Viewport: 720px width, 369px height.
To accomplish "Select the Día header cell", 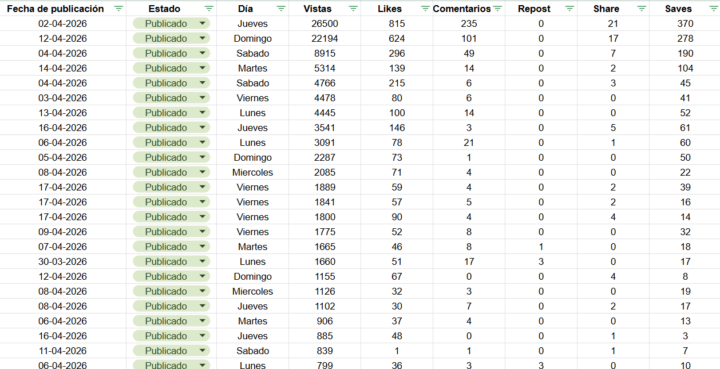I will pyautogui.click(x=253, y=9).
